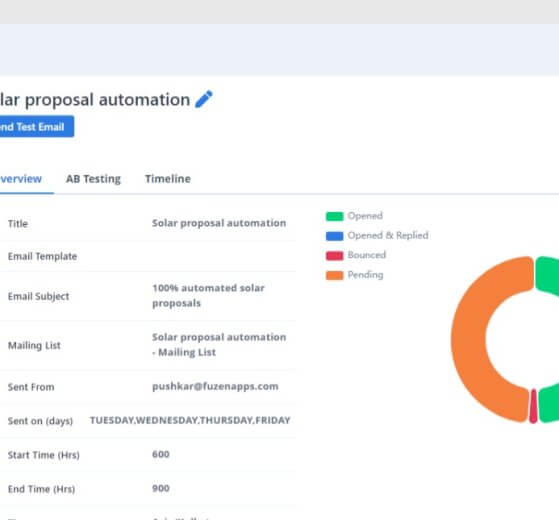Toggle the Pending orange legend swatch
This screenshot has height=520, width=559.
point(334,275)
